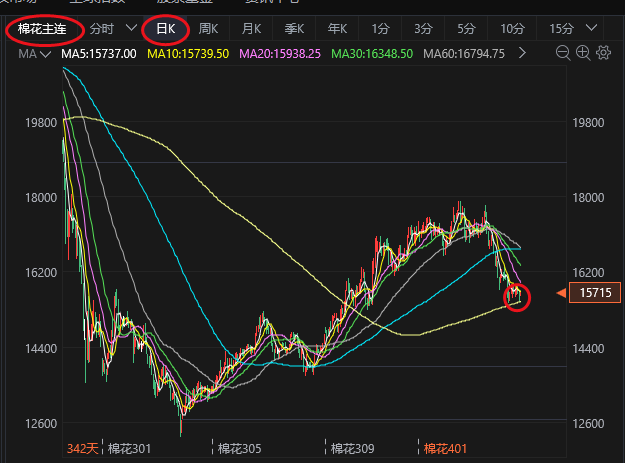
Task: Expand more periods arrow after 15分
Action: (x=598, y=29)
